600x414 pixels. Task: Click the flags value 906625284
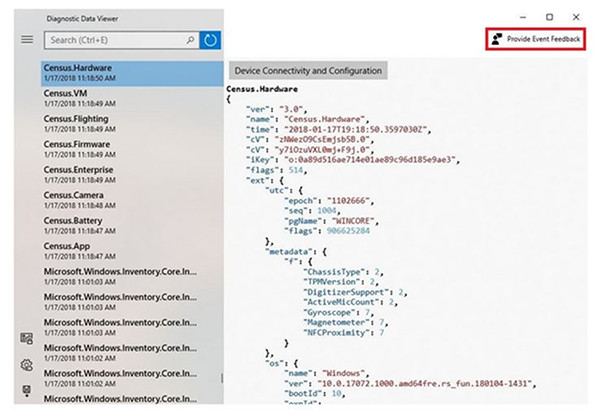348,231
